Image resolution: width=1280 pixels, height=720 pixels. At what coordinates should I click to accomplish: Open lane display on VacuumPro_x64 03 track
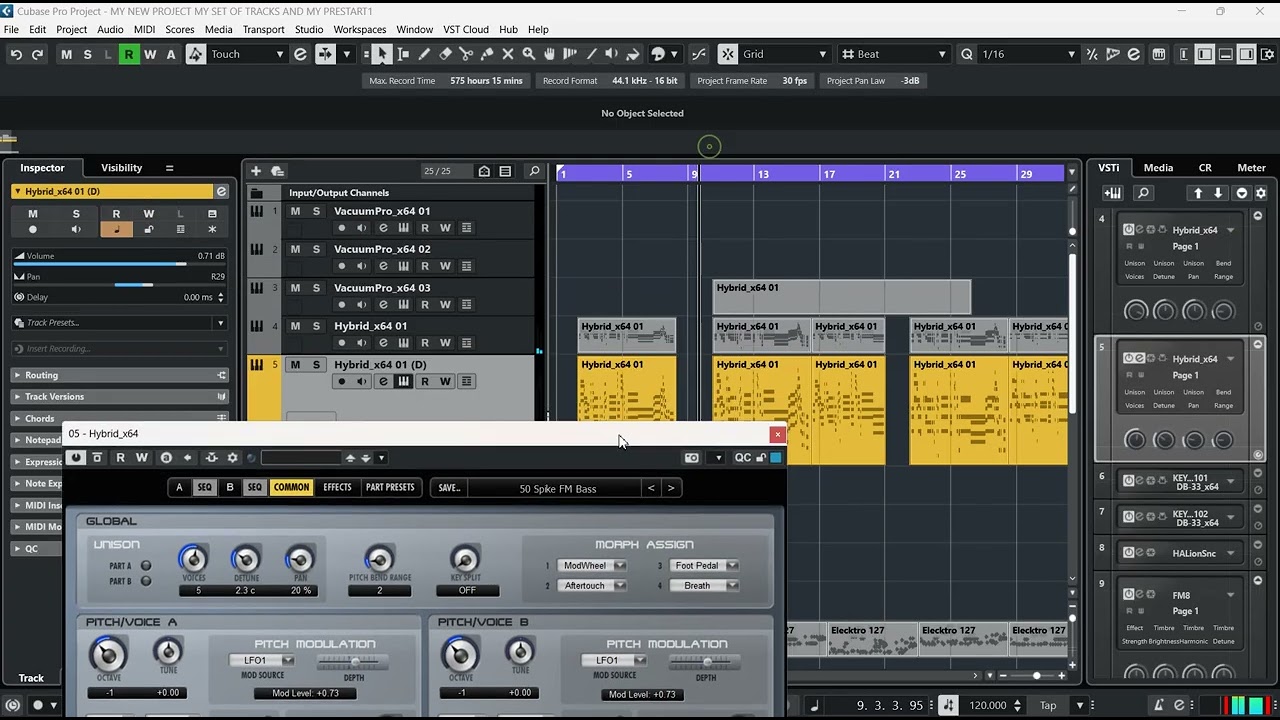click(x=466, y=304)
